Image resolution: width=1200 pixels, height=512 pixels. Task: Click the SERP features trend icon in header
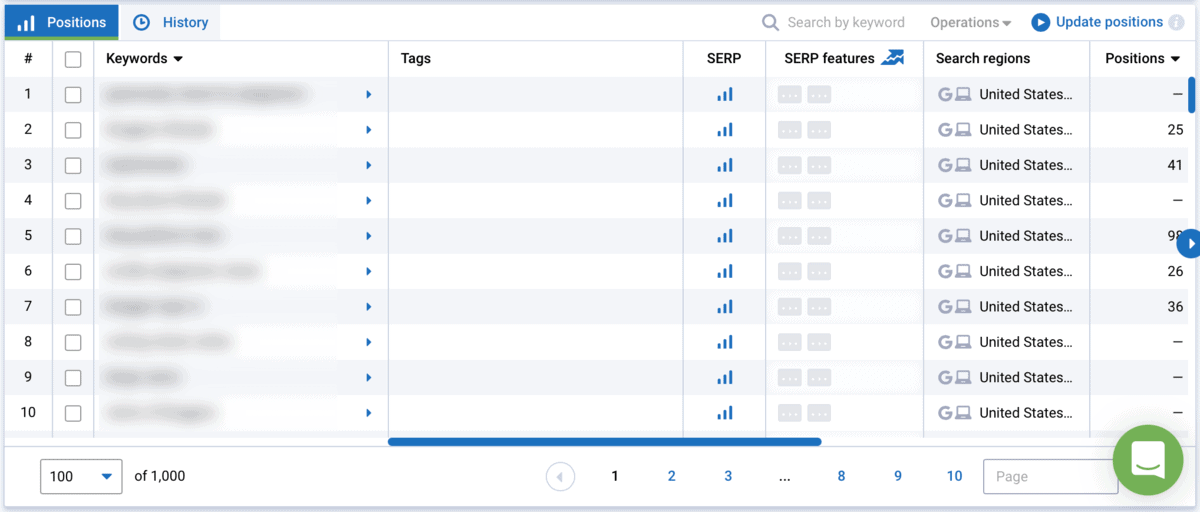pos(892,58)
